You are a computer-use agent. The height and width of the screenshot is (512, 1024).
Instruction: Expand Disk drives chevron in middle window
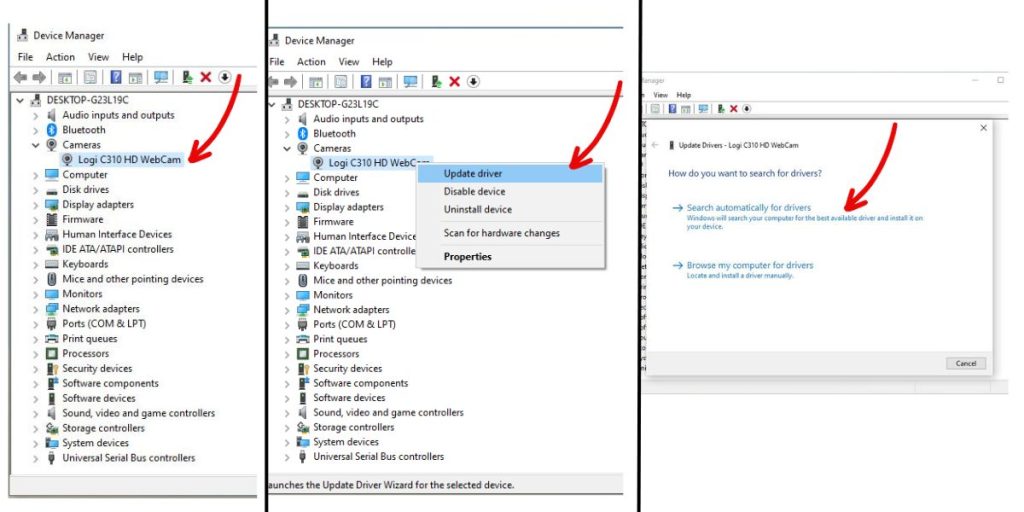coord(287,193)
